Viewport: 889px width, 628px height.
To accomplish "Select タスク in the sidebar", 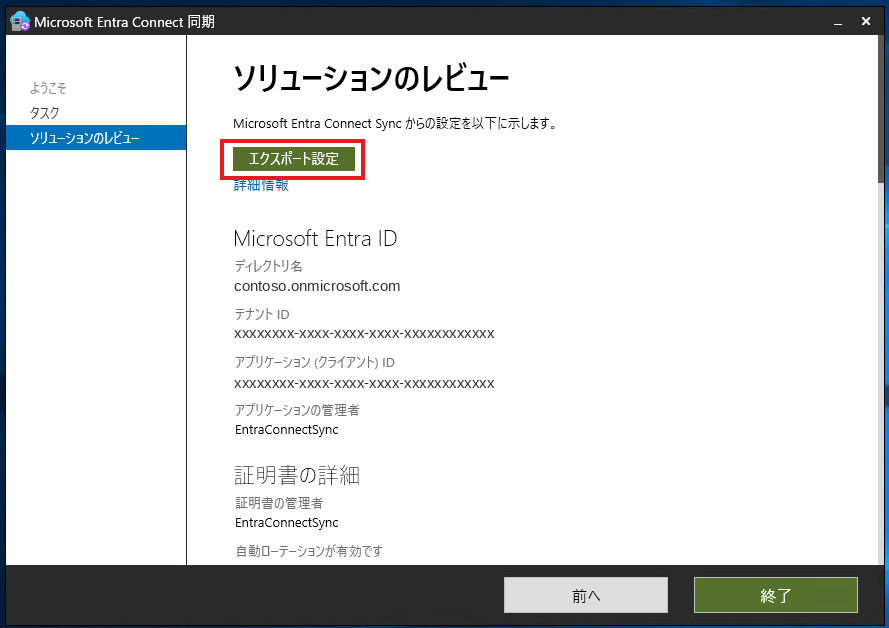I will 44,113.
